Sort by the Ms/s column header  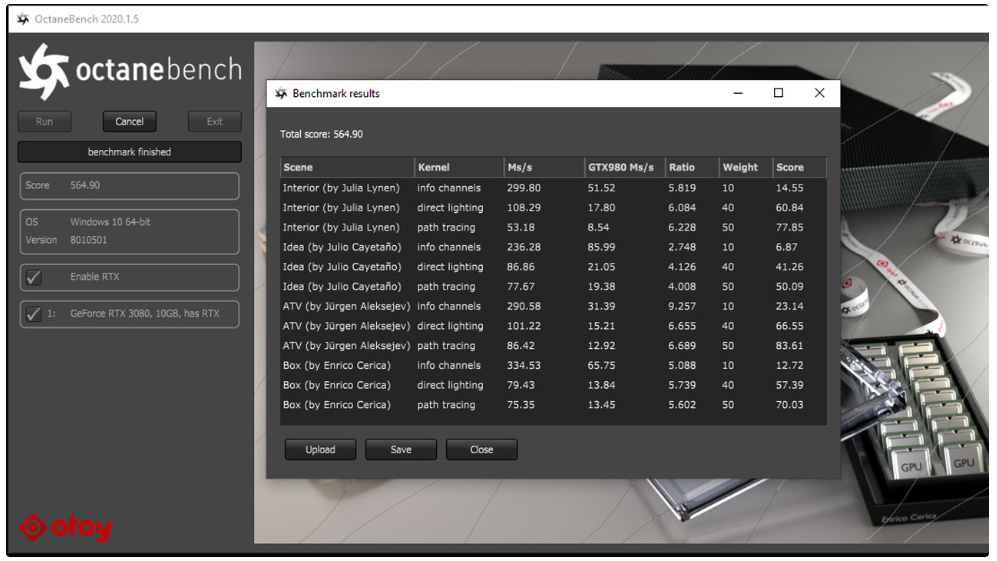coord(544,167)
